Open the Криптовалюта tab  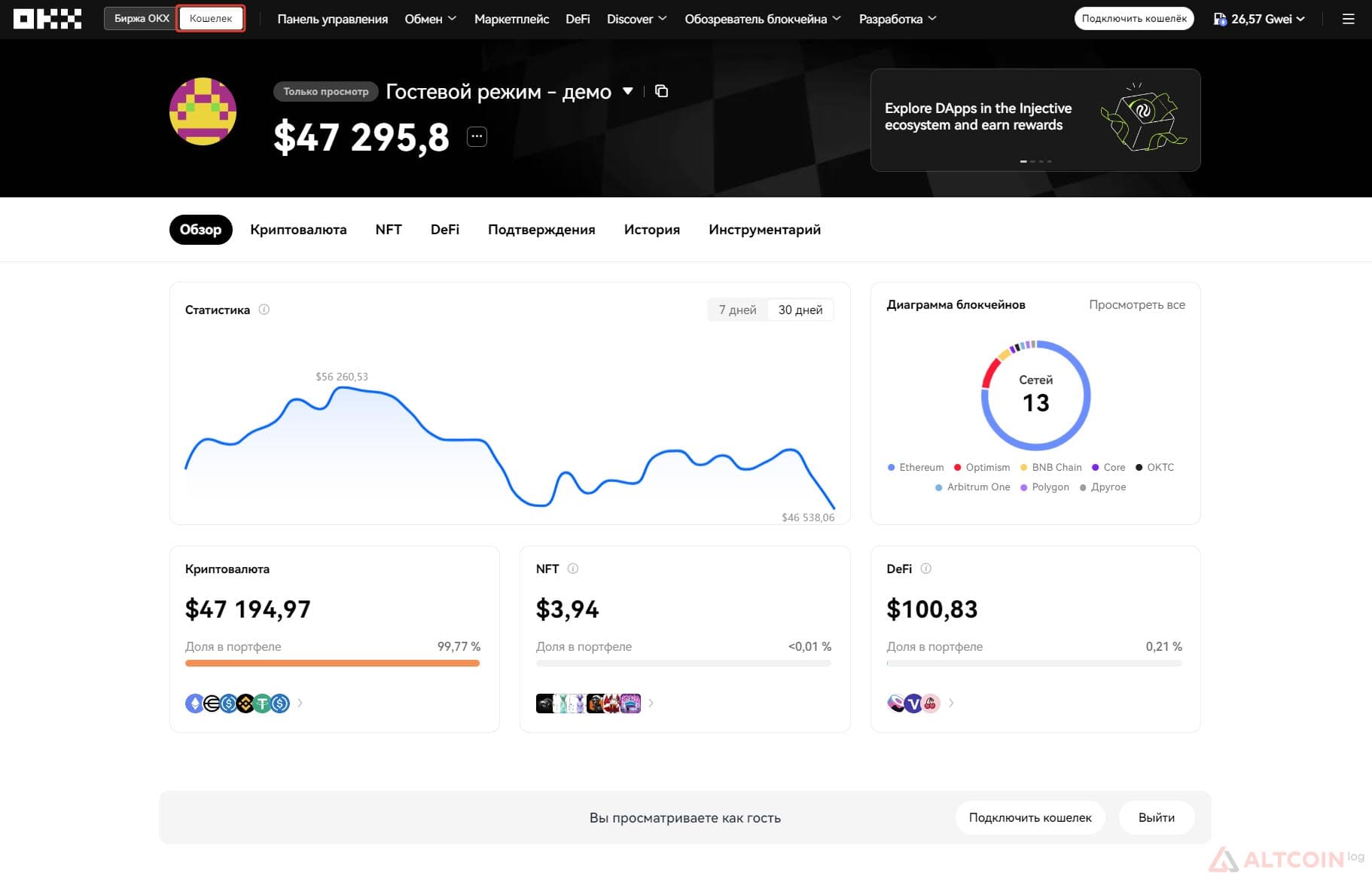(298, 230)
